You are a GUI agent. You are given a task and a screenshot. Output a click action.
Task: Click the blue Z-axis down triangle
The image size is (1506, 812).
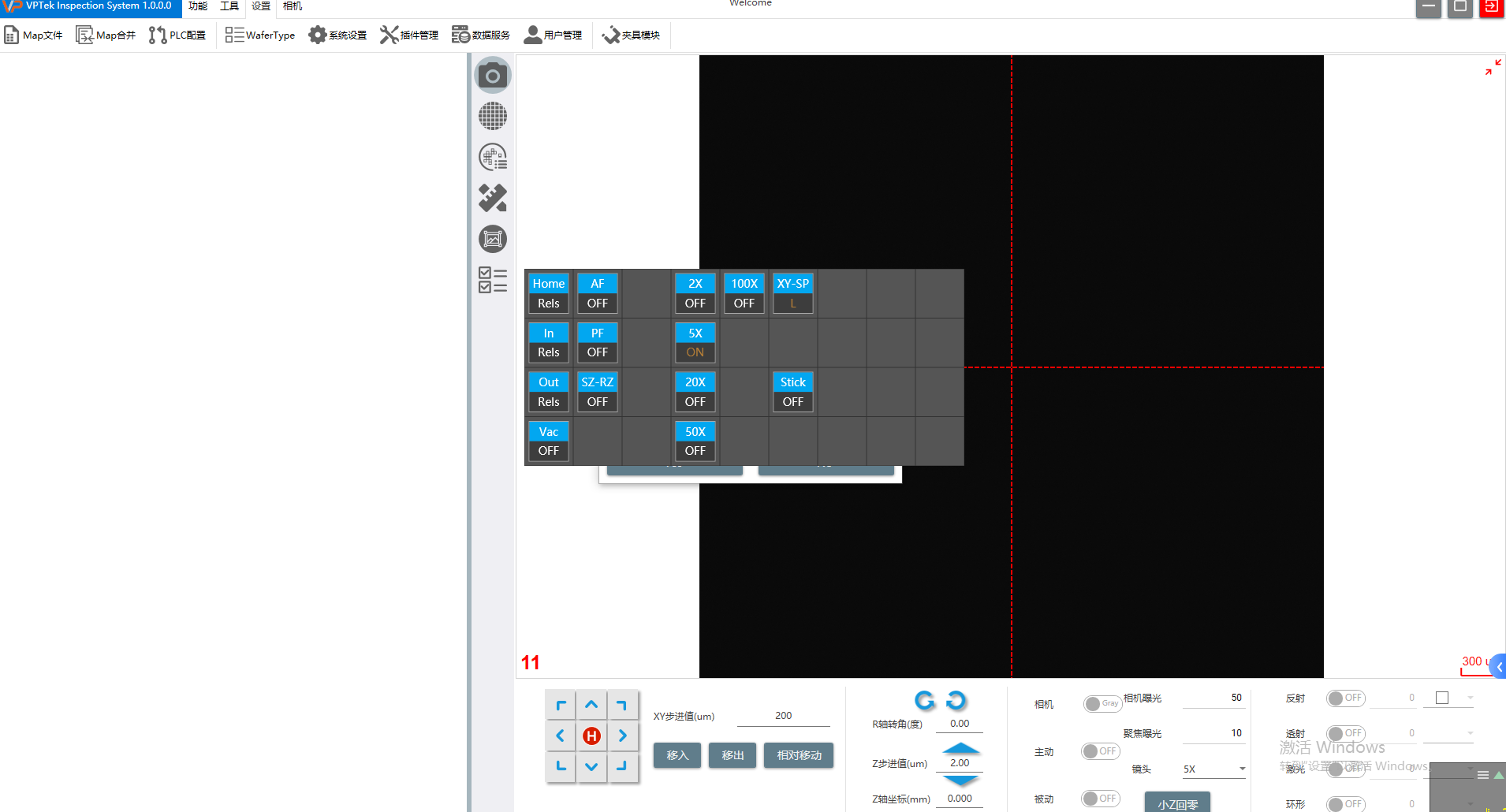click(x=961, y=780)
